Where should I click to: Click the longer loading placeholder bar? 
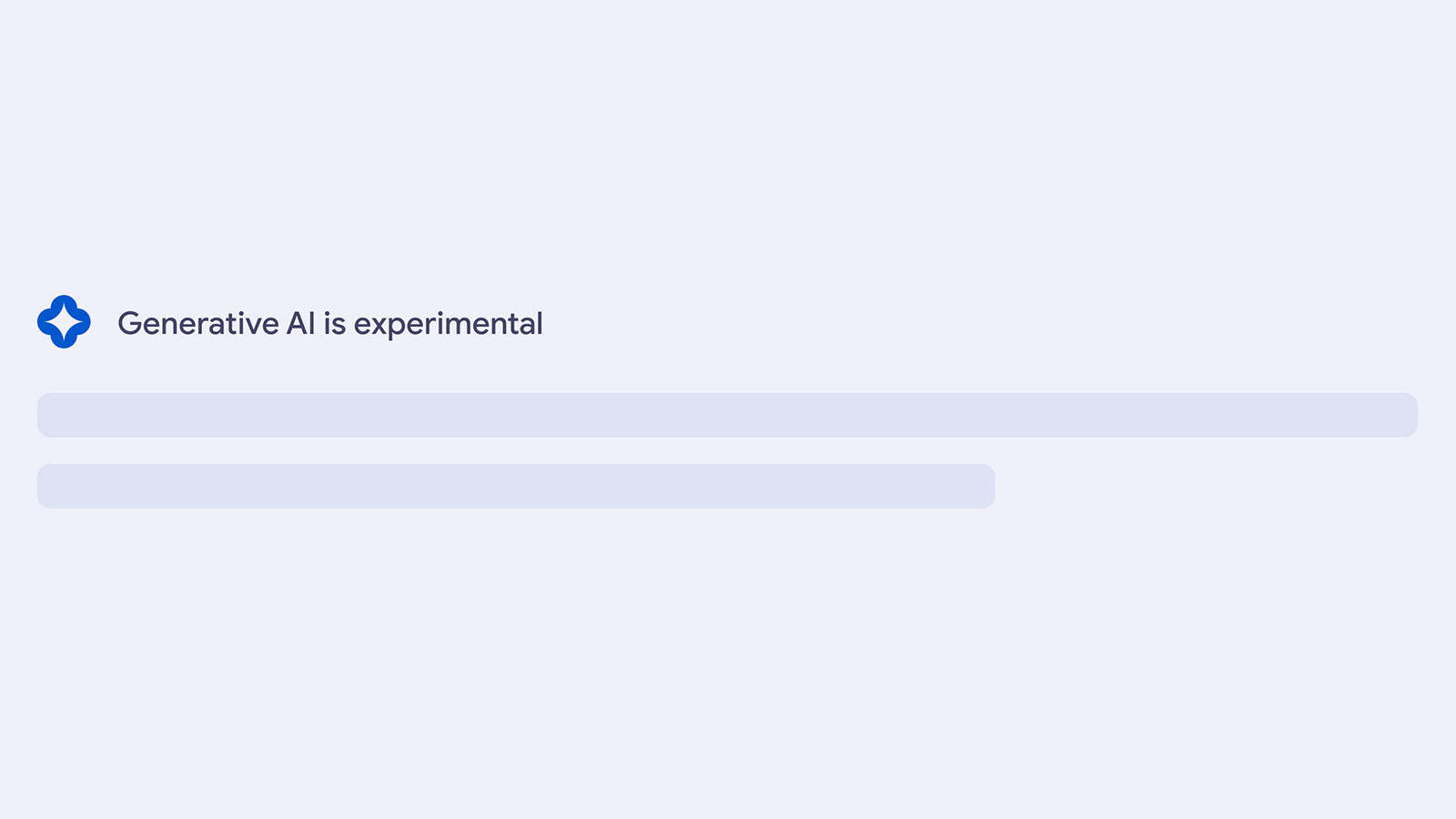coord(727,415)
